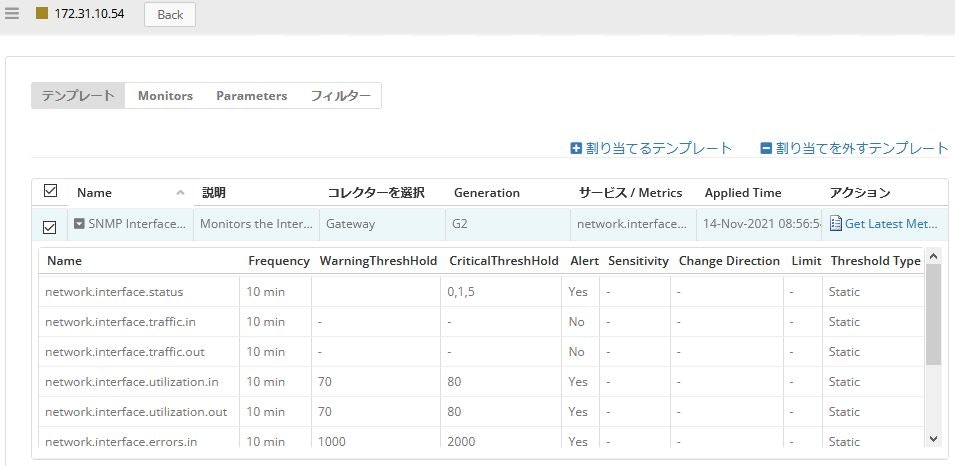
Task: Select the network.interface.traffic.out metric
Action: [125, 351]
